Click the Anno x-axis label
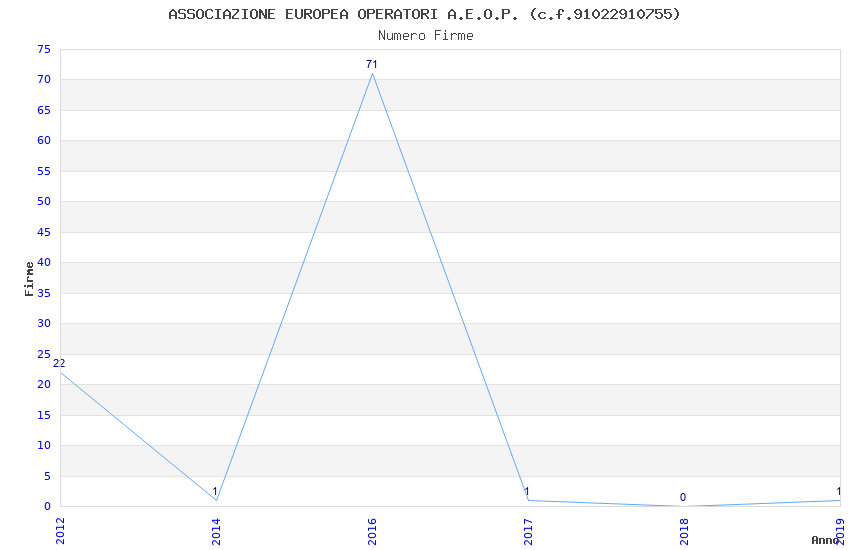 pos(825,540)
